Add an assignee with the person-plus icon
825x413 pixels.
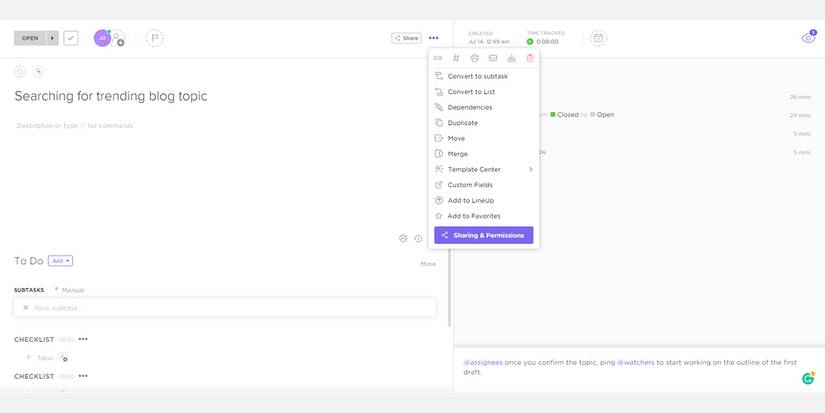pyautogui.click(x=117, y=38)
